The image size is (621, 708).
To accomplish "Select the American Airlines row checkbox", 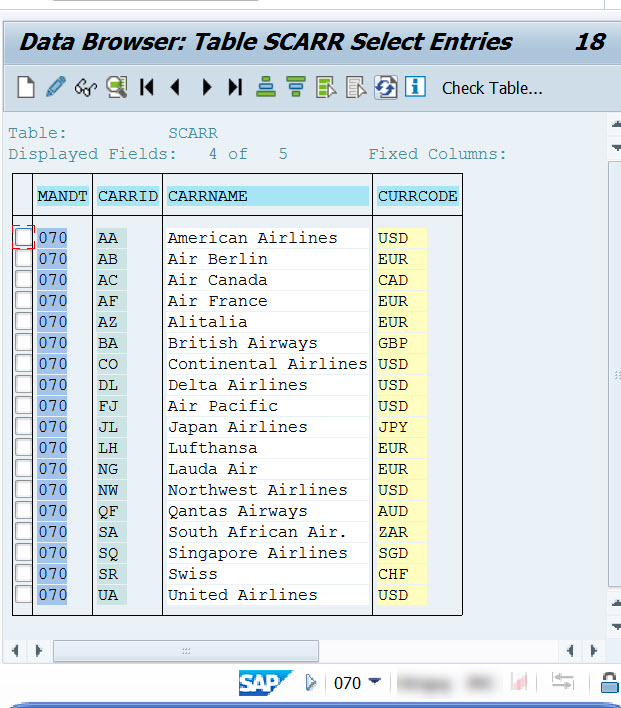I will (23, 237).
